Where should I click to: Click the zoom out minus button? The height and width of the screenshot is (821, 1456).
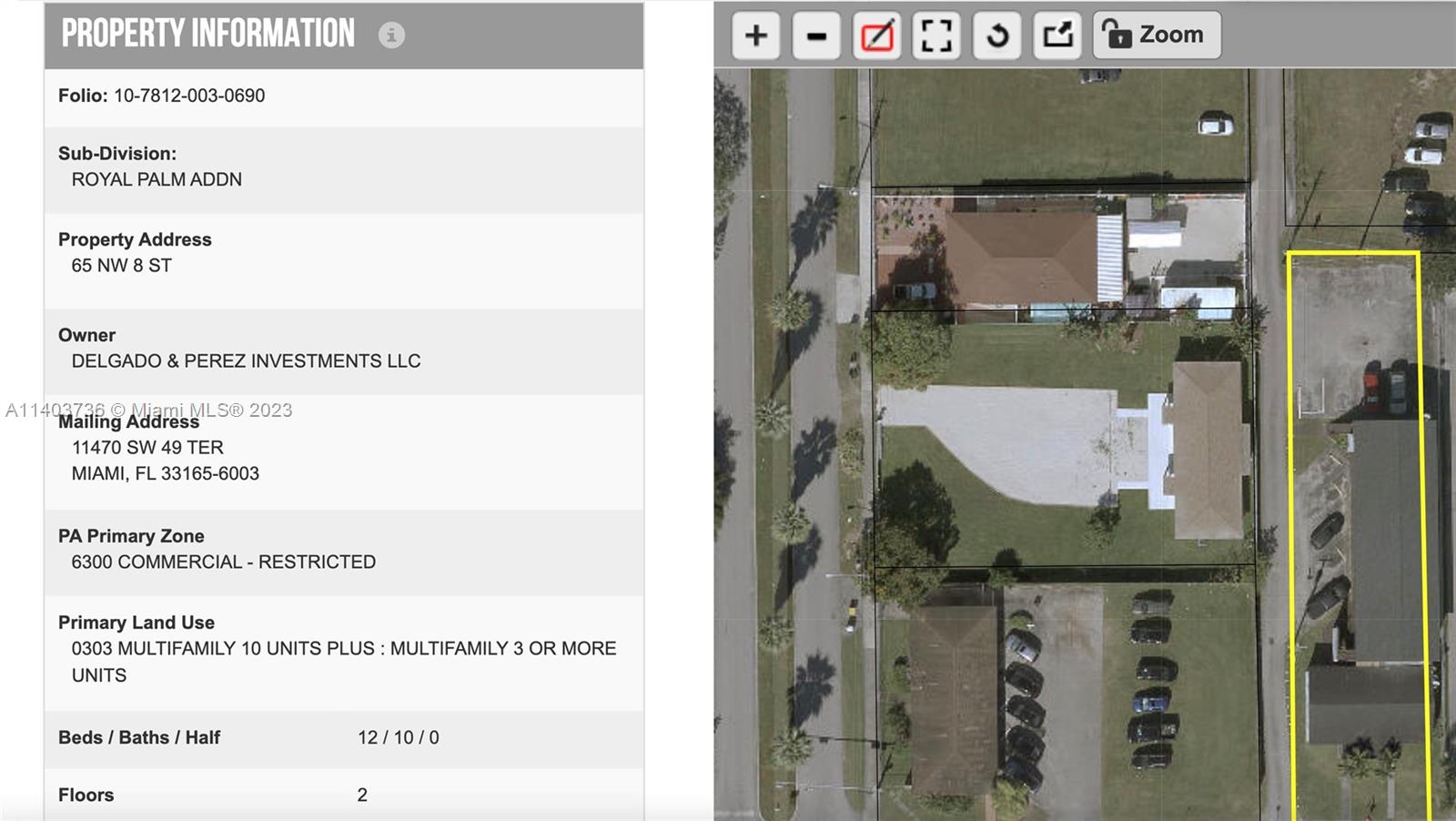816,35
